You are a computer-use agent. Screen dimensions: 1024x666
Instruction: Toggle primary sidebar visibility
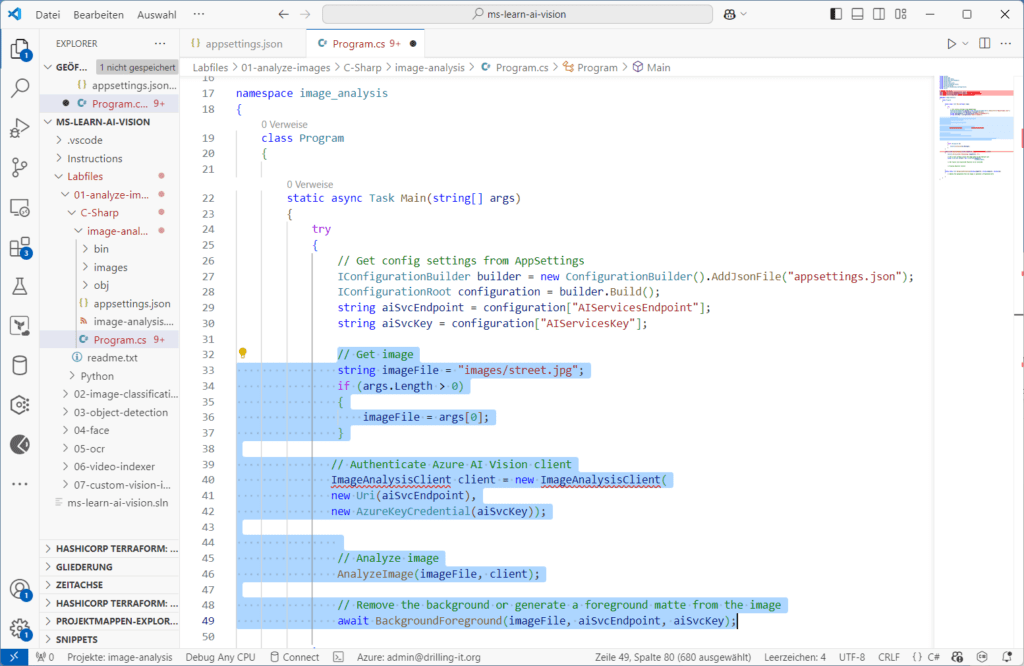[836, 14]
